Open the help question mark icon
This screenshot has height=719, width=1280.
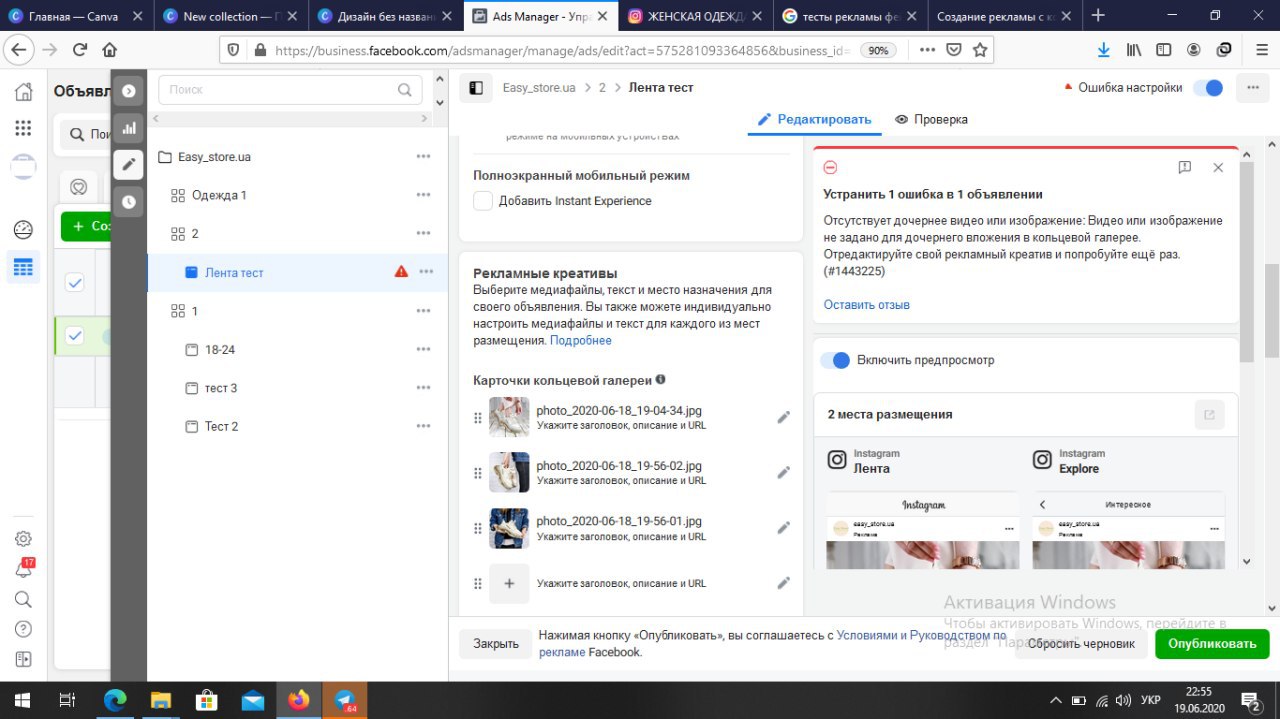(23, 629)
